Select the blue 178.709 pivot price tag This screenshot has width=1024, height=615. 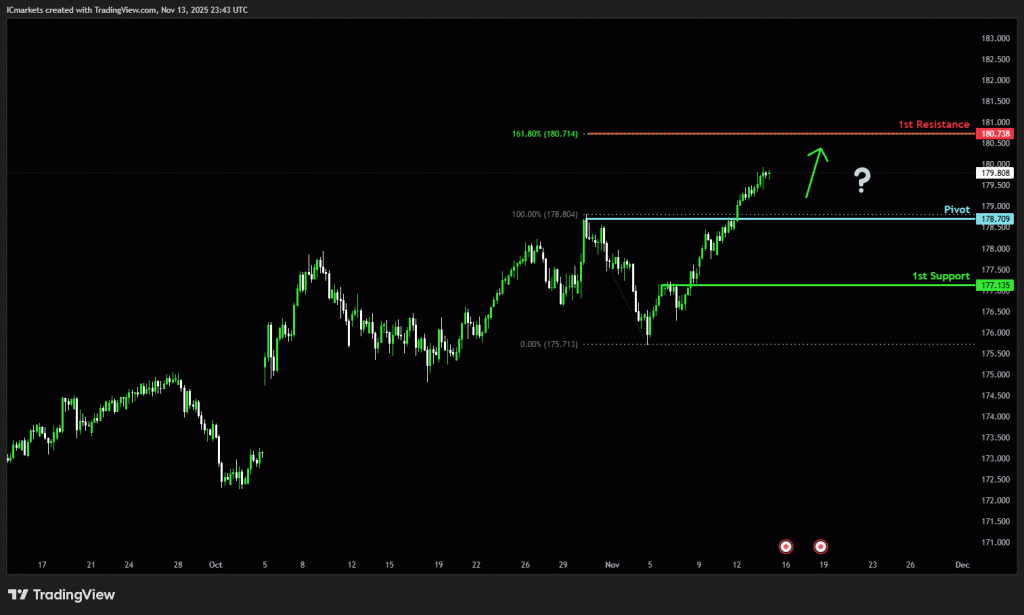click(995, 218)
